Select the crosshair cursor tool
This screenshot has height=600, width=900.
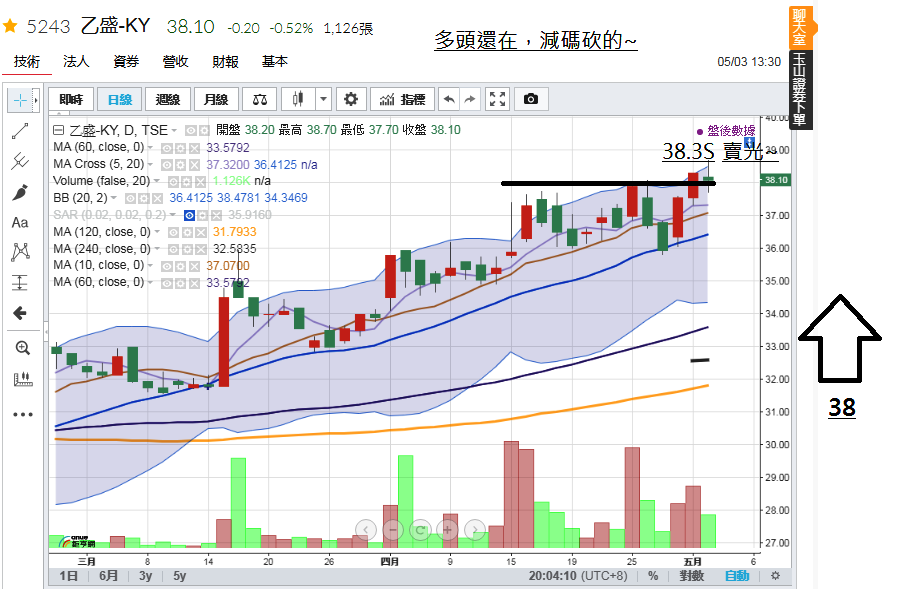[20, 101]
